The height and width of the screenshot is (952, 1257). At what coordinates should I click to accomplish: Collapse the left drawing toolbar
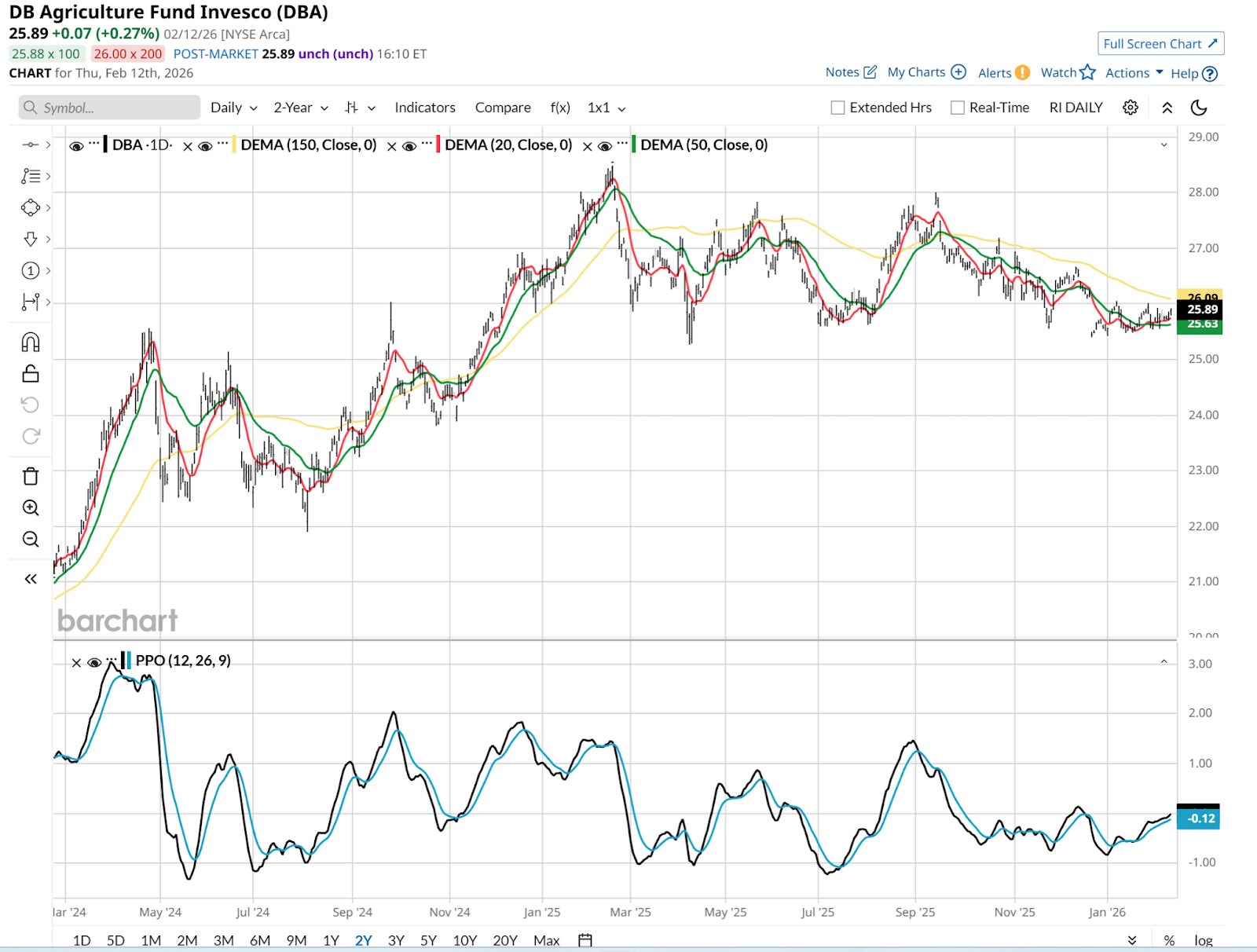[31, 579]
